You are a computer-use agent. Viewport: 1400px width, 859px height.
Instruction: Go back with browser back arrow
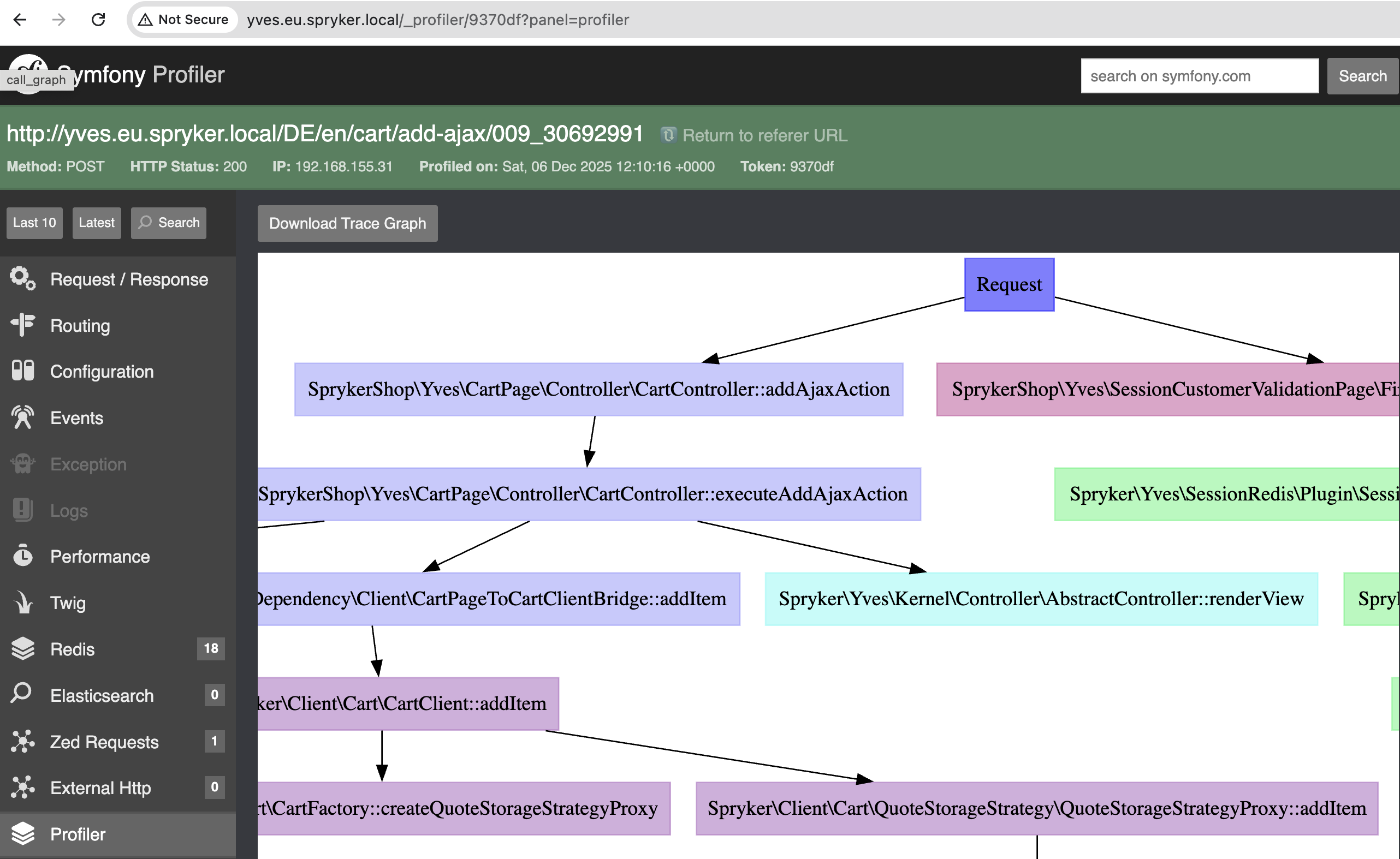click(x=20, y=20)
